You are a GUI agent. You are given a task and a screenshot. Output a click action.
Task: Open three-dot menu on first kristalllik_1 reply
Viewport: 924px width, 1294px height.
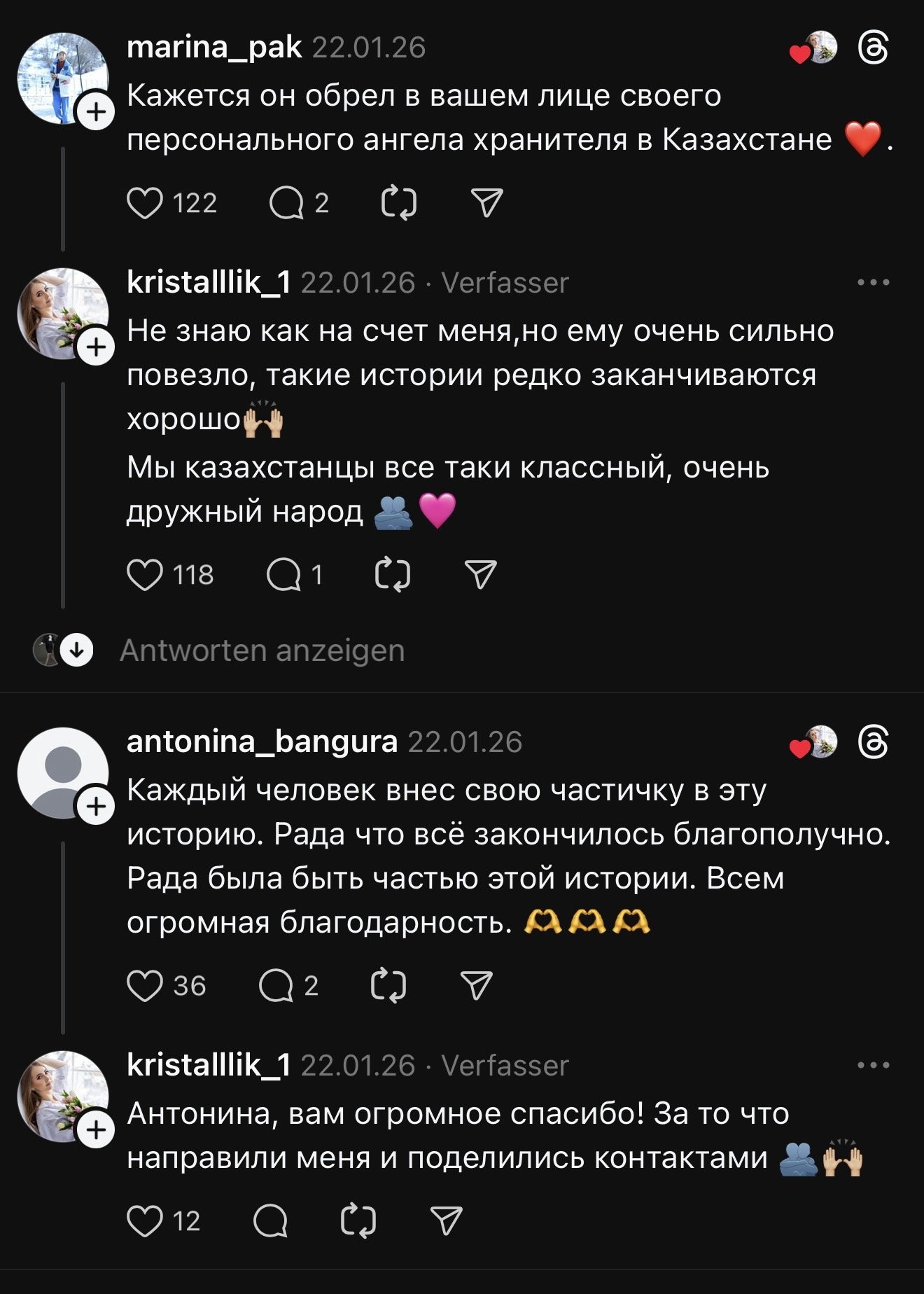pos(873,283)
